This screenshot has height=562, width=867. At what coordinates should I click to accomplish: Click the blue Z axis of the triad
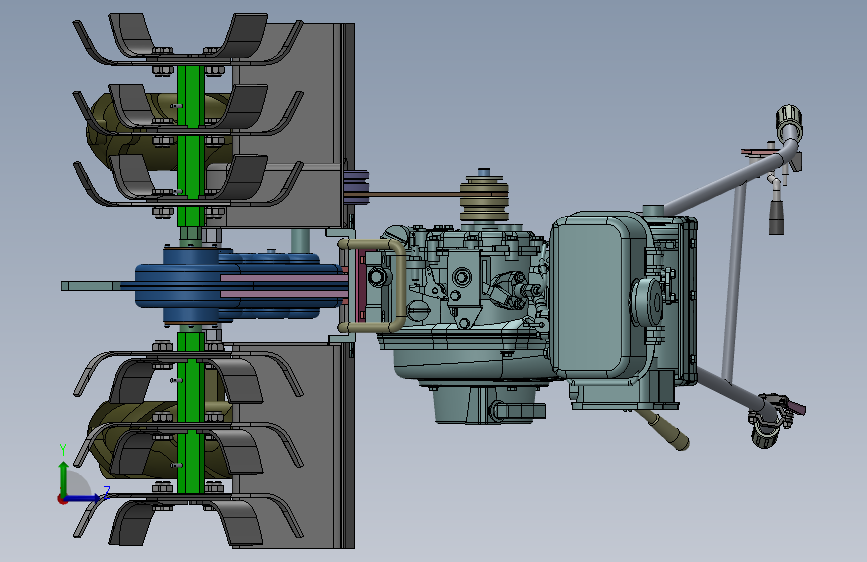85,498
